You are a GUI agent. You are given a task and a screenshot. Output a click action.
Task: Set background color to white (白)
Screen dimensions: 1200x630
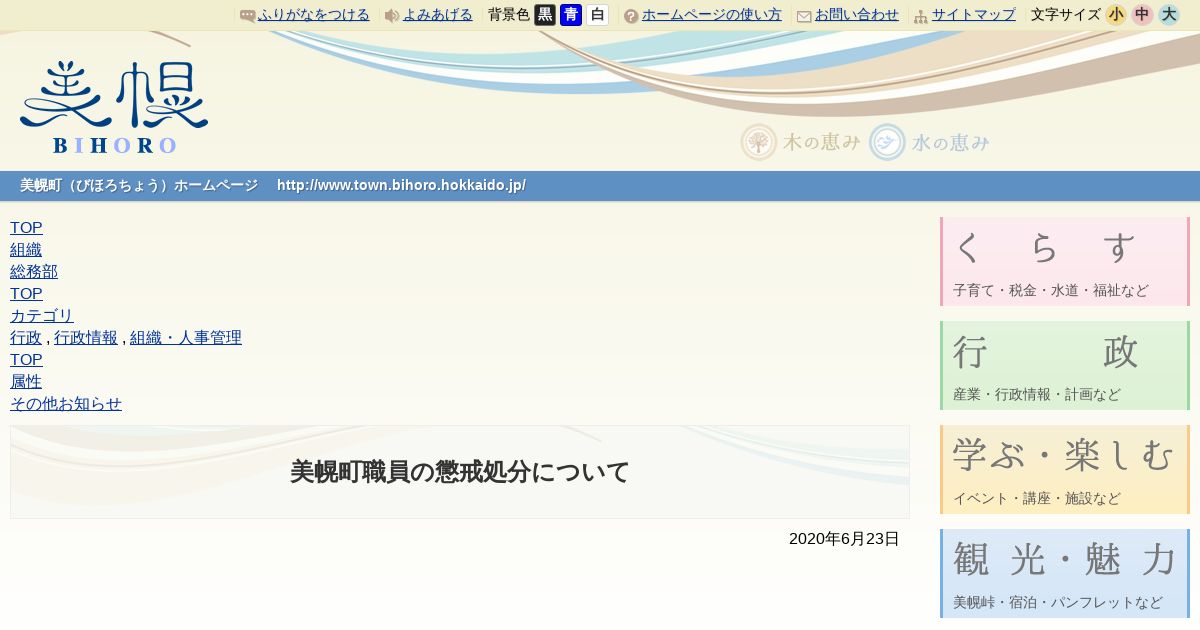[x=597, y=15]
